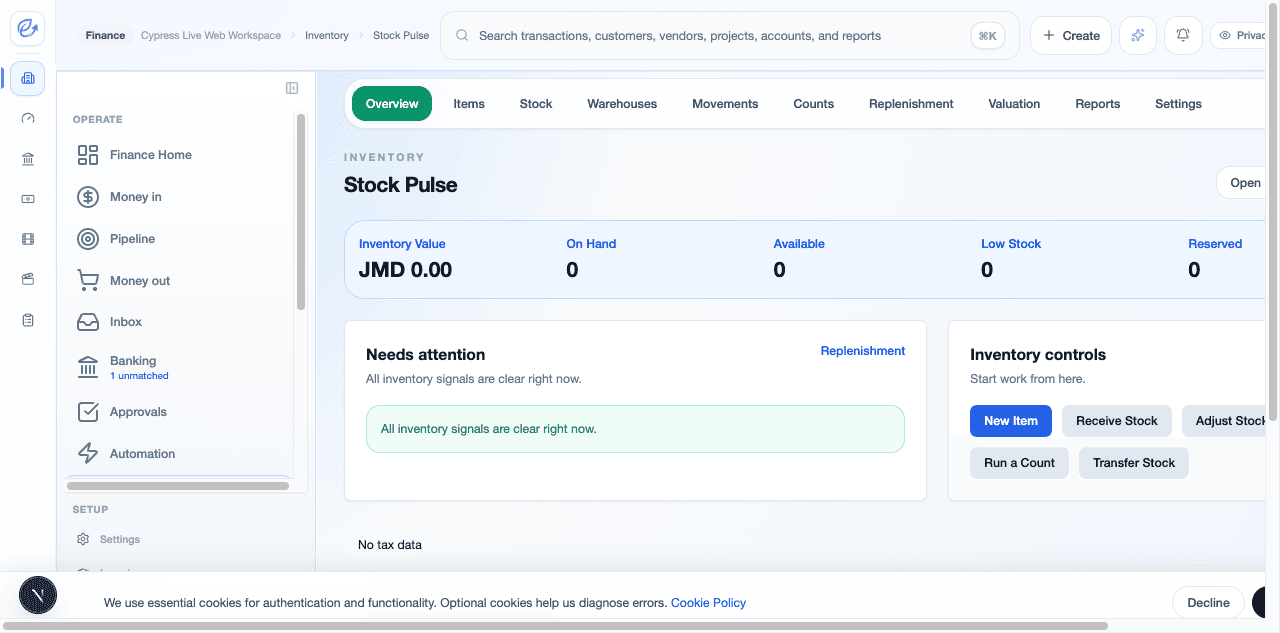
Task: Click the On Hand metric
Action: coord(591,258)
